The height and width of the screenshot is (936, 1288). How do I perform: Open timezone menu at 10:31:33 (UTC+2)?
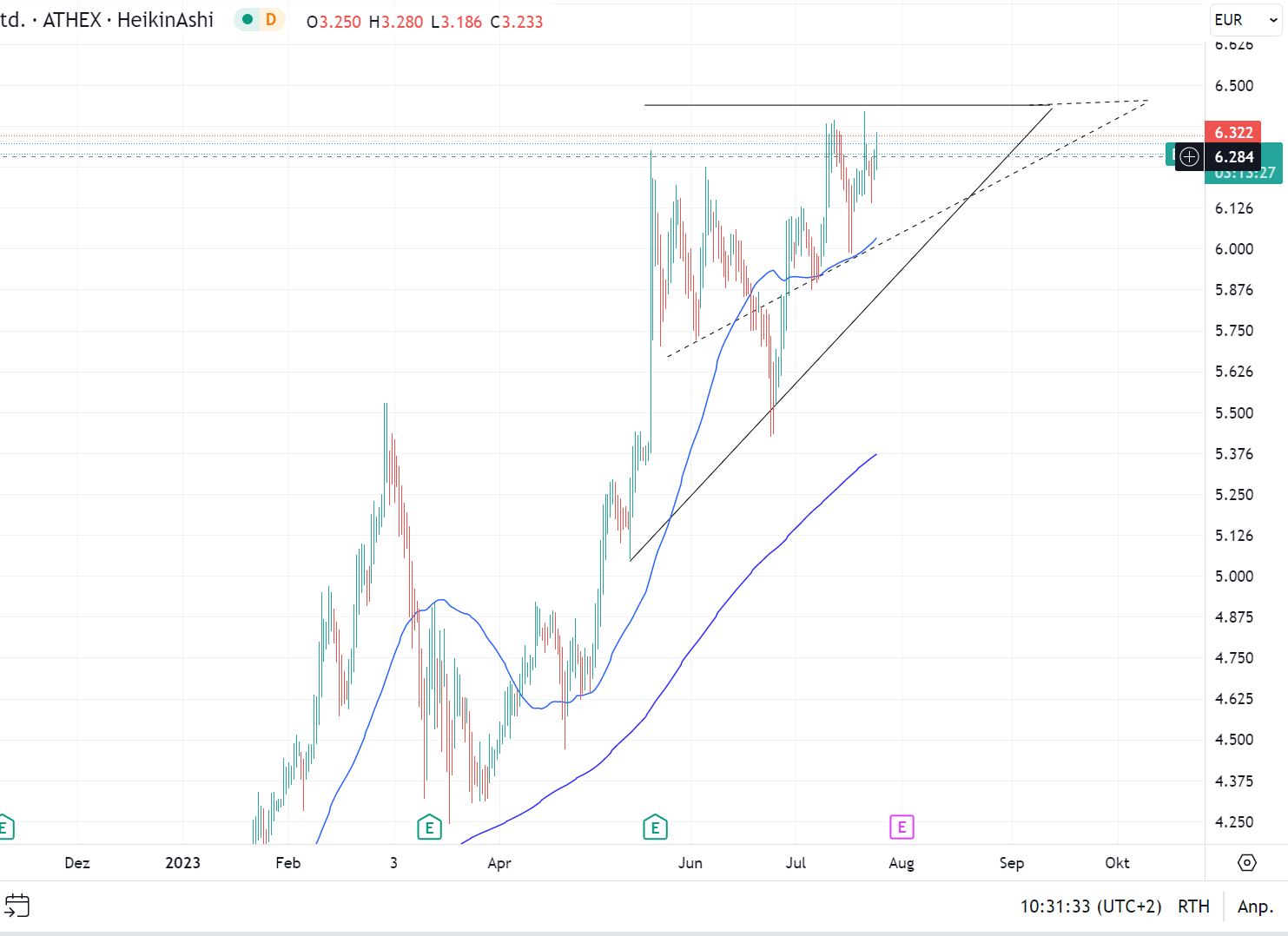coord(1090,906)
